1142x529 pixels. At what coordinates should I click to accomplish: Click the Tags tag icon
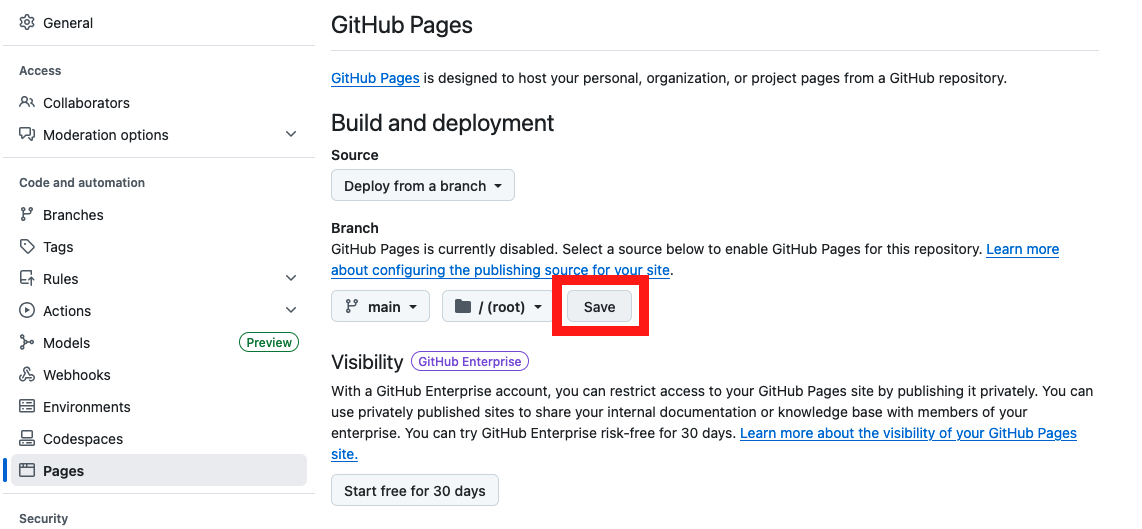tap(27, 247)
